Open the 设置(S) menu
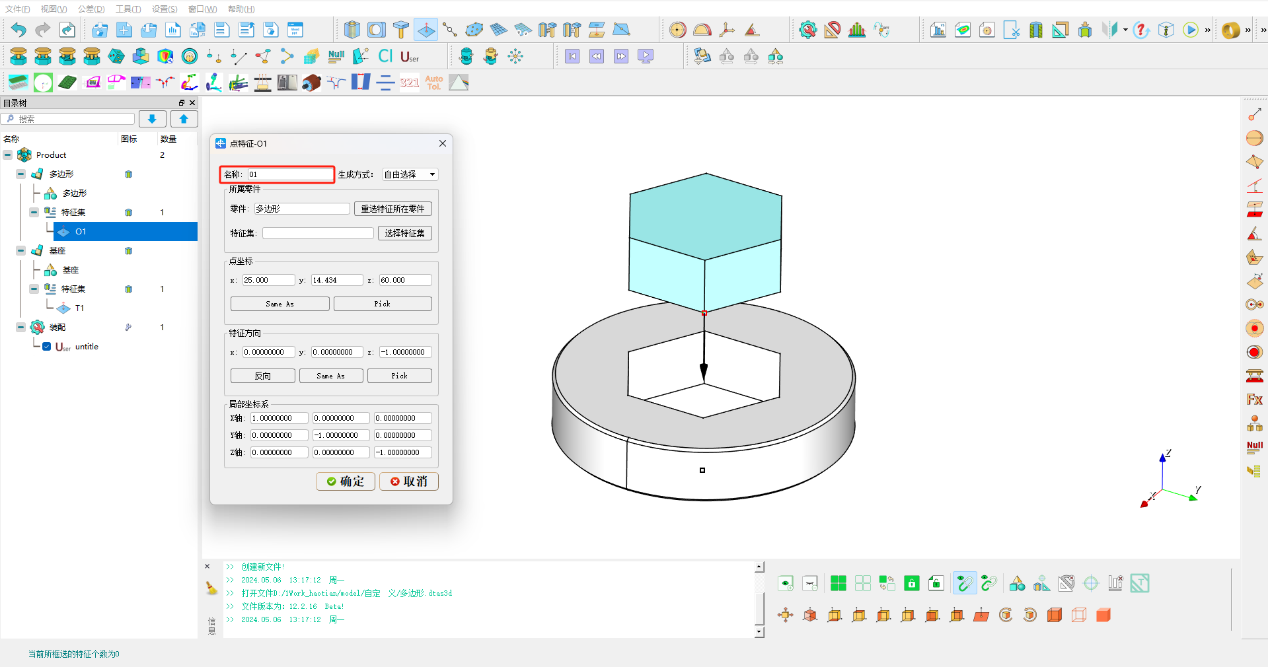This screenshot has height=667, width=1268. click(x=162, y=8)
